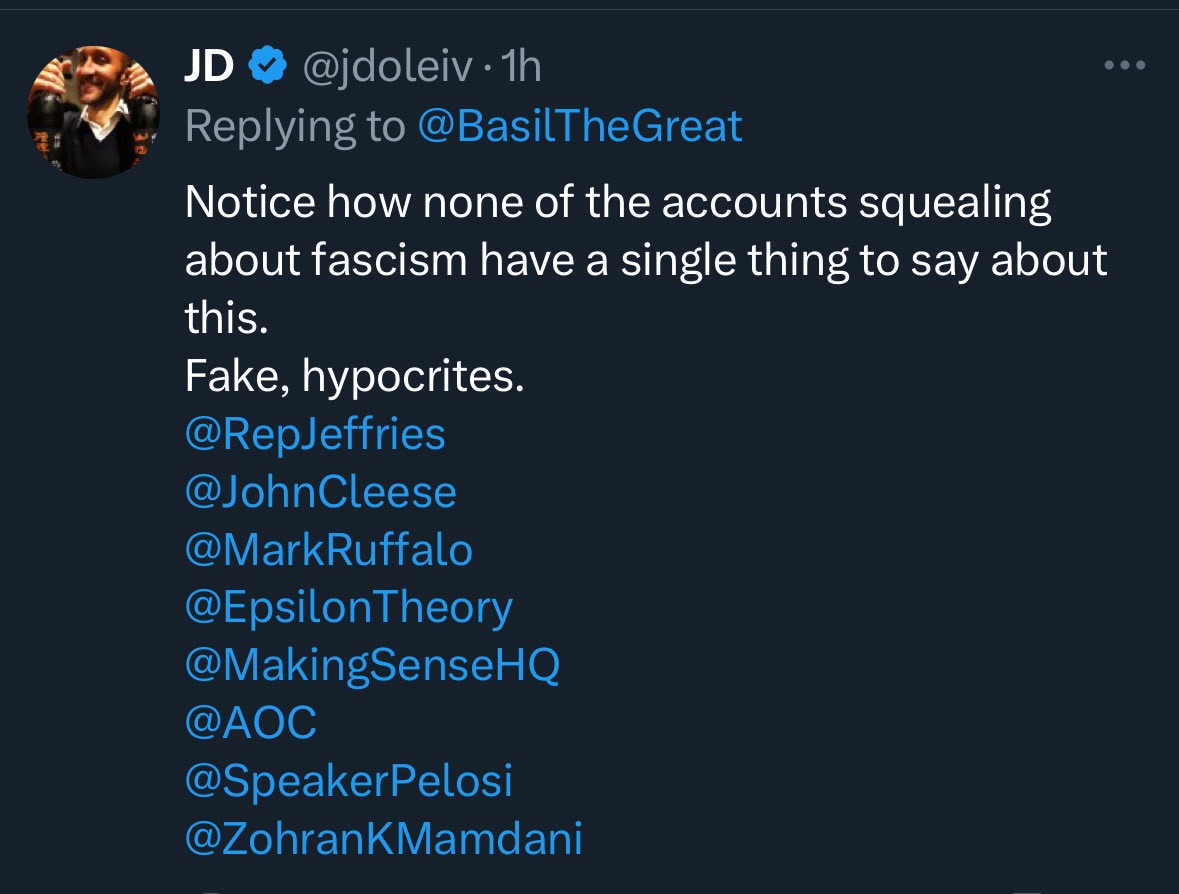Screen dimensions: 1179x894
Task: Open the @SpeakerPelosi mention
Action: pos(349,781)
